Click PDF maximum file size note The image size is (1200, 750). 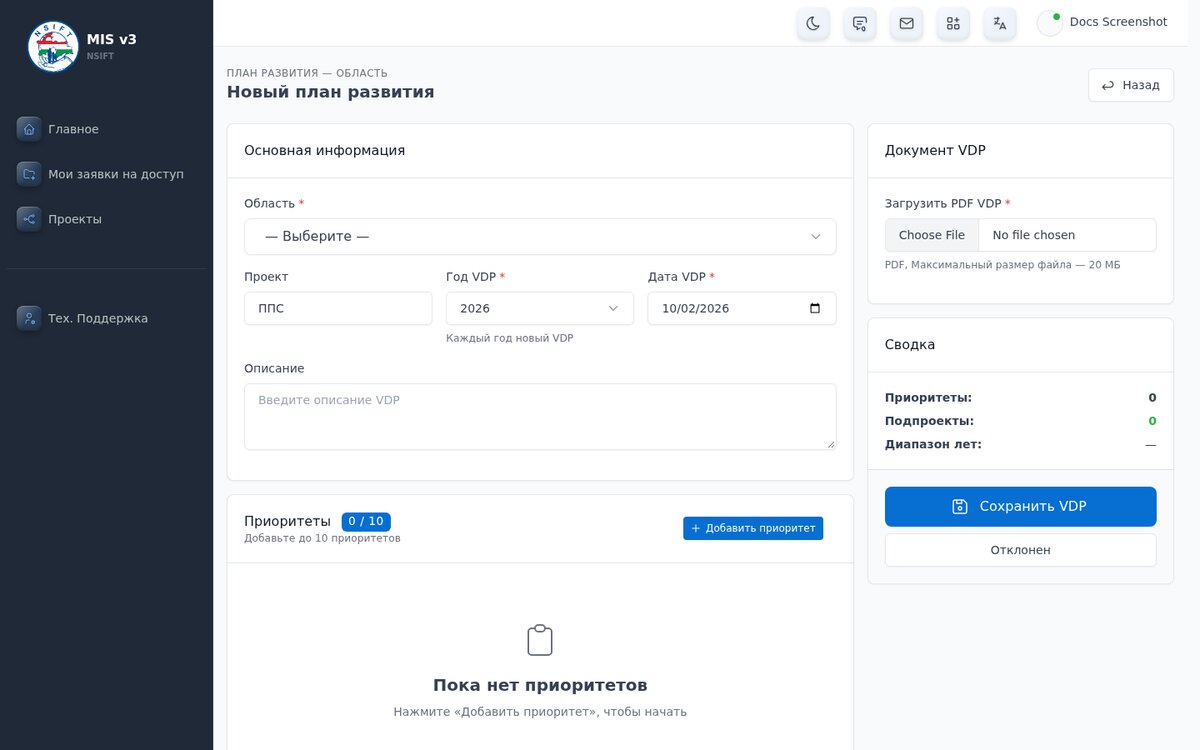pos(1002,265)
